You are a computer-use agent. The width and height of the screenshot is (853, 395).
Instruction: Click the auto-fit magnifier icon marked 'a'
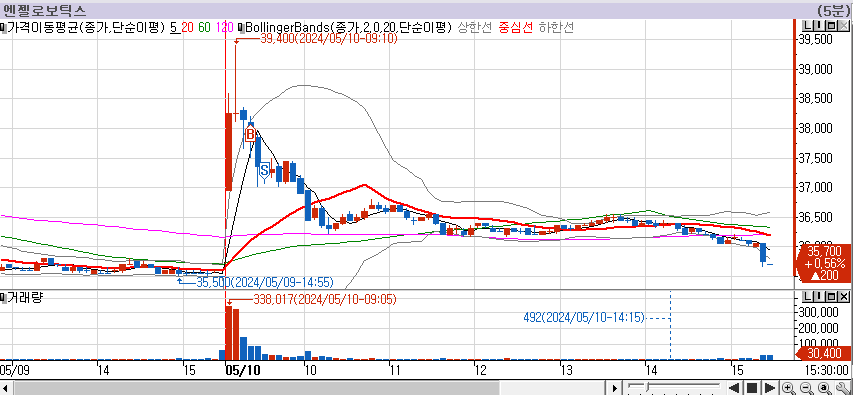(824, 388)
